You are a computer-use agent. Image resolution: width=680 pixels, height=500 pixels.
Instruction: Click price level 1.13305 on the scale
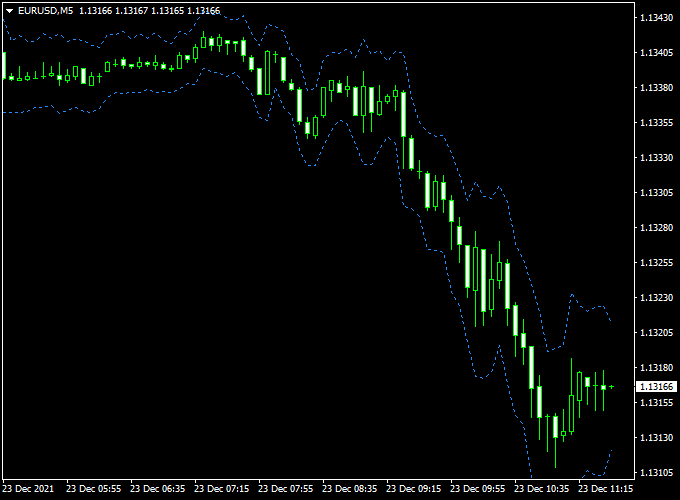coord(657,193)
